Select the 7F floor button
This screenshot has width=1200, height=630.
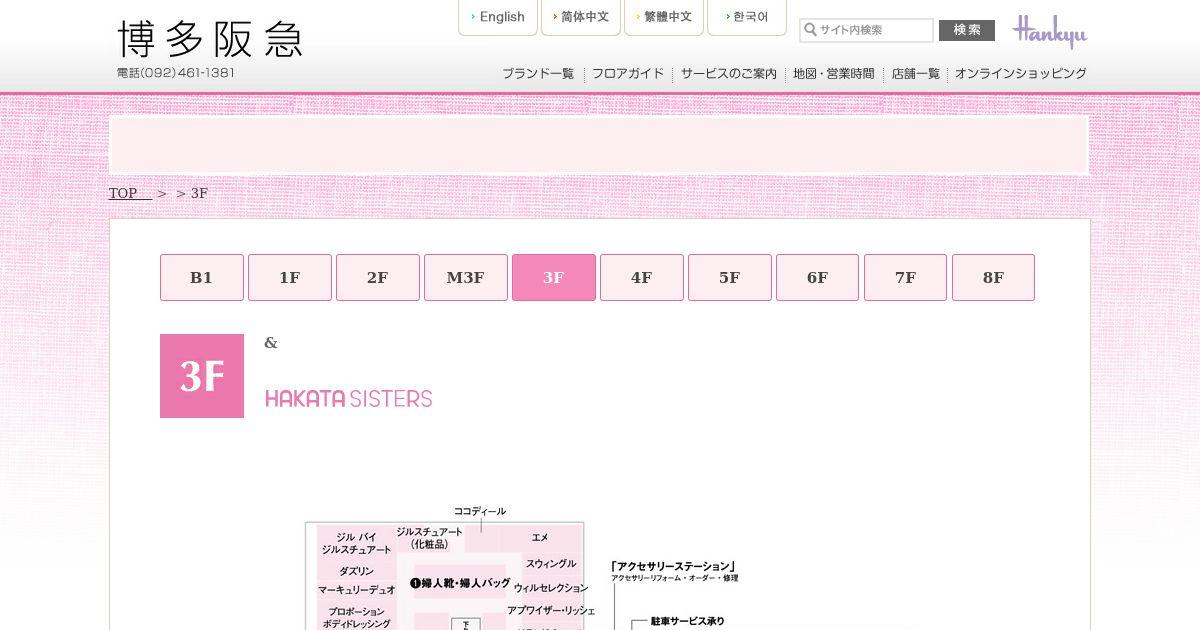tap(906, 278)
